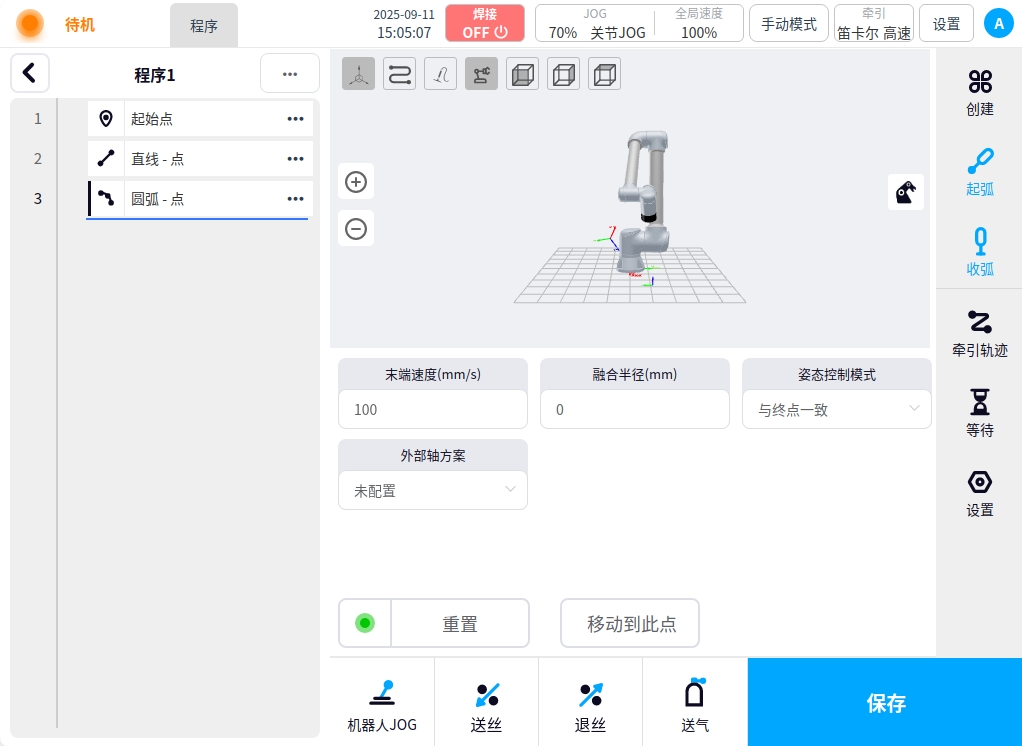Open the Robot JOG (机器人JOG) panel
This screenshot has width=1022, height=746.
(x=382, y=704)
